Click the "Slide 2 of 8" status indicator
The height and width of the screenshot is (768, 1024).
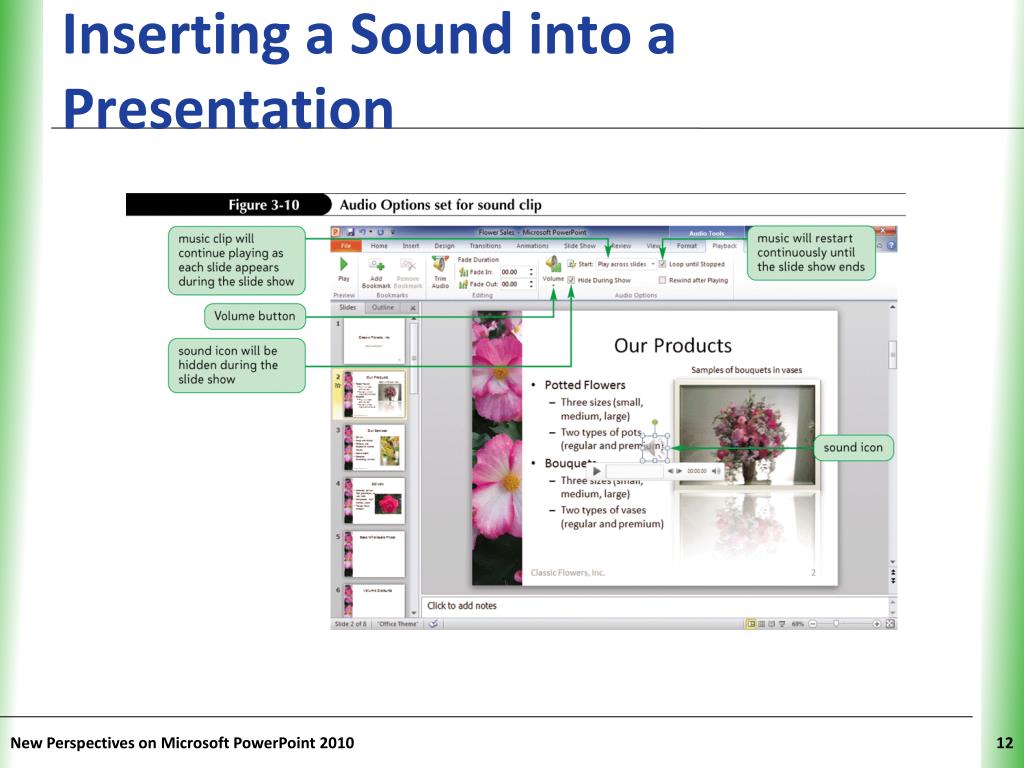pyautogui.click(x=351, y=624)
